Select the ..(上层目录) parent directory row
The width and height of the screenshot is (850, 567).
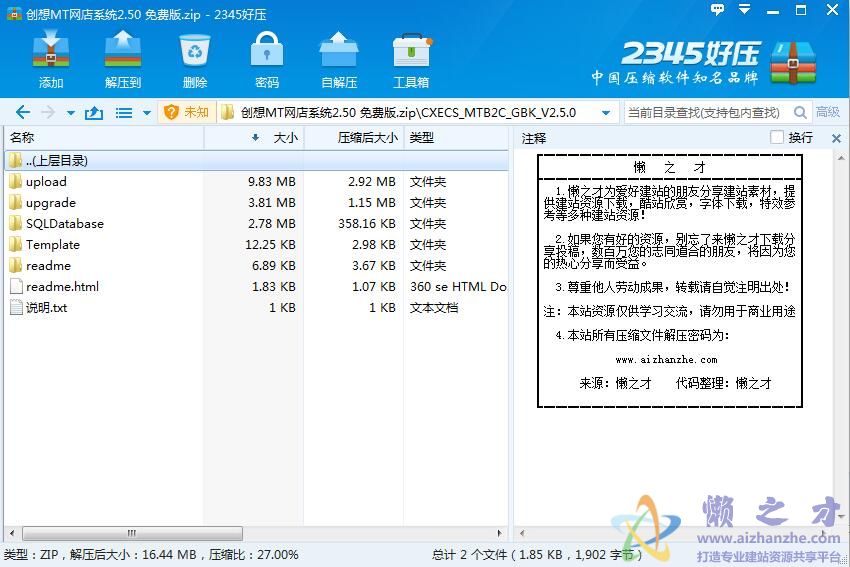pyautogui.click(x=257, y=160)
